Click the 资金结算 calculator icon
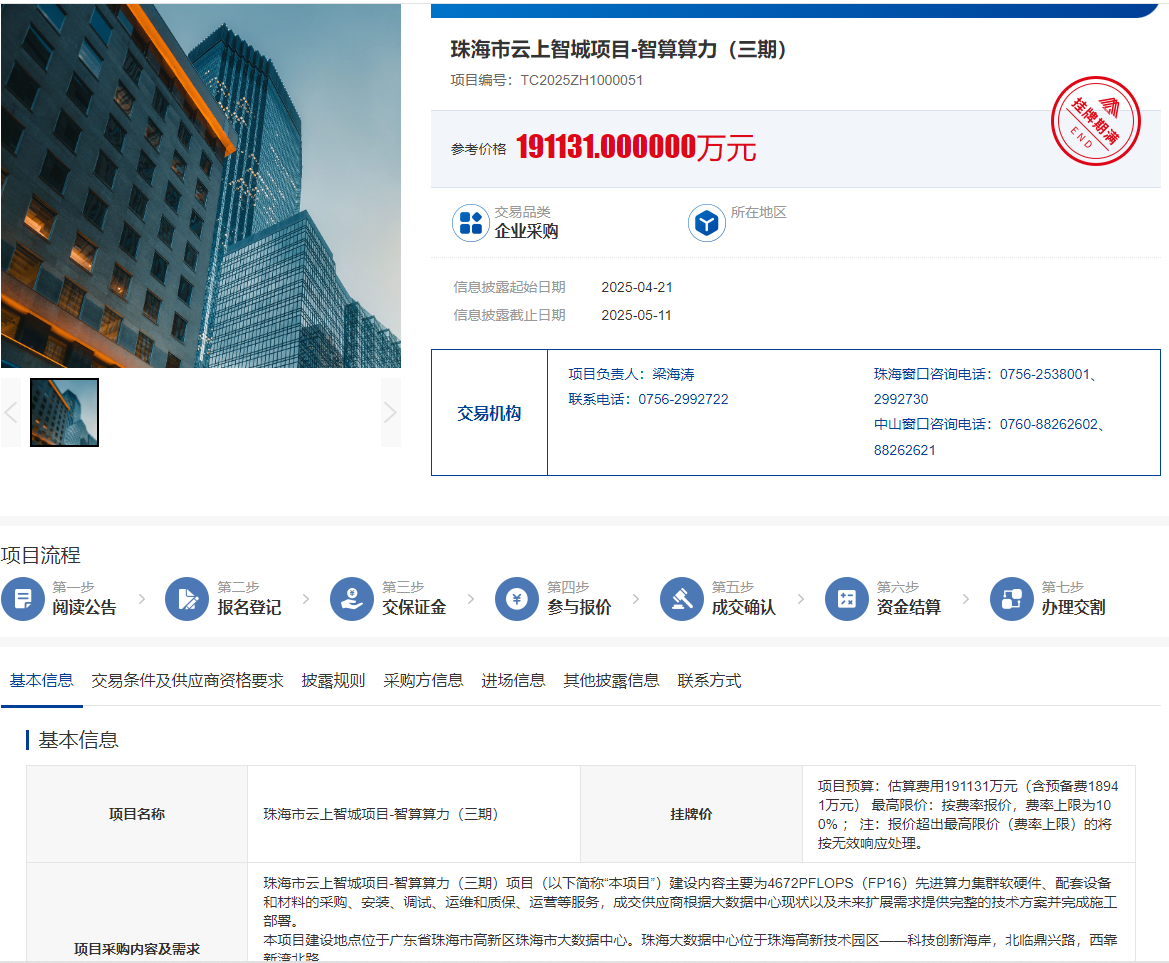 click(847, 599)
